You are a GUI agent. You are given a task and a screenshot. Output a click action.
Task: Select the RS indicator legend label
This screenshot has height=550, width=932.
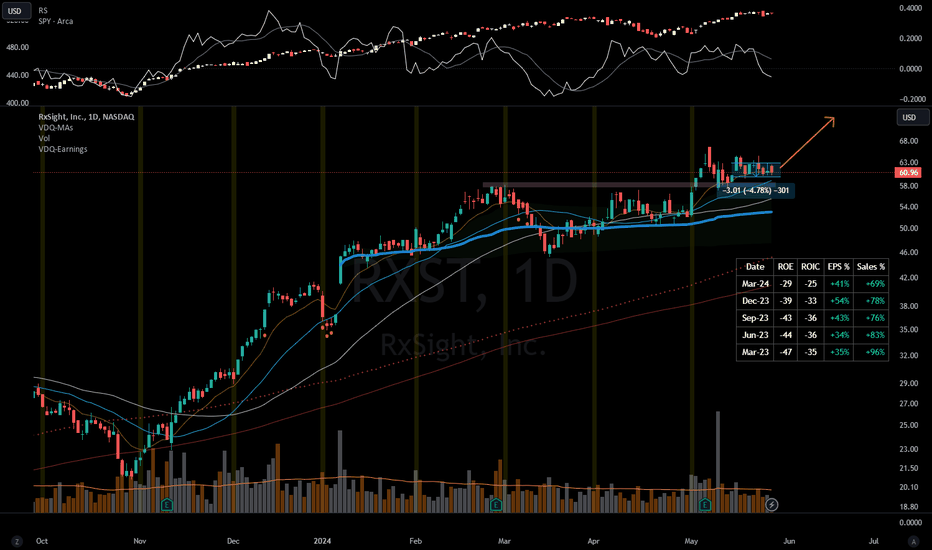43,11
